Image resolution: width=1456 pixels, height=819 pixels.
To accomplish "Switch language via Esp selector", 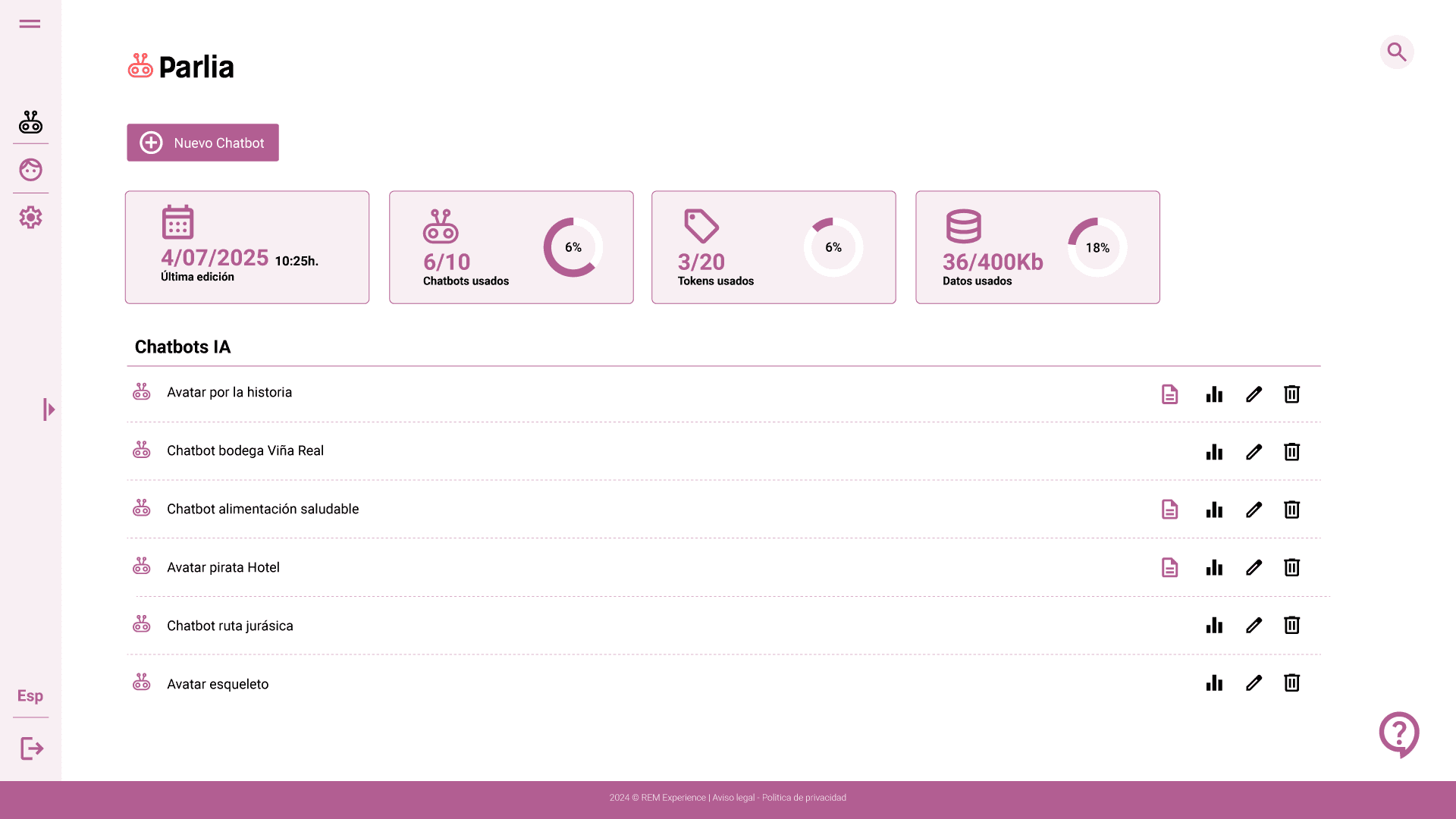I will 30,695.
